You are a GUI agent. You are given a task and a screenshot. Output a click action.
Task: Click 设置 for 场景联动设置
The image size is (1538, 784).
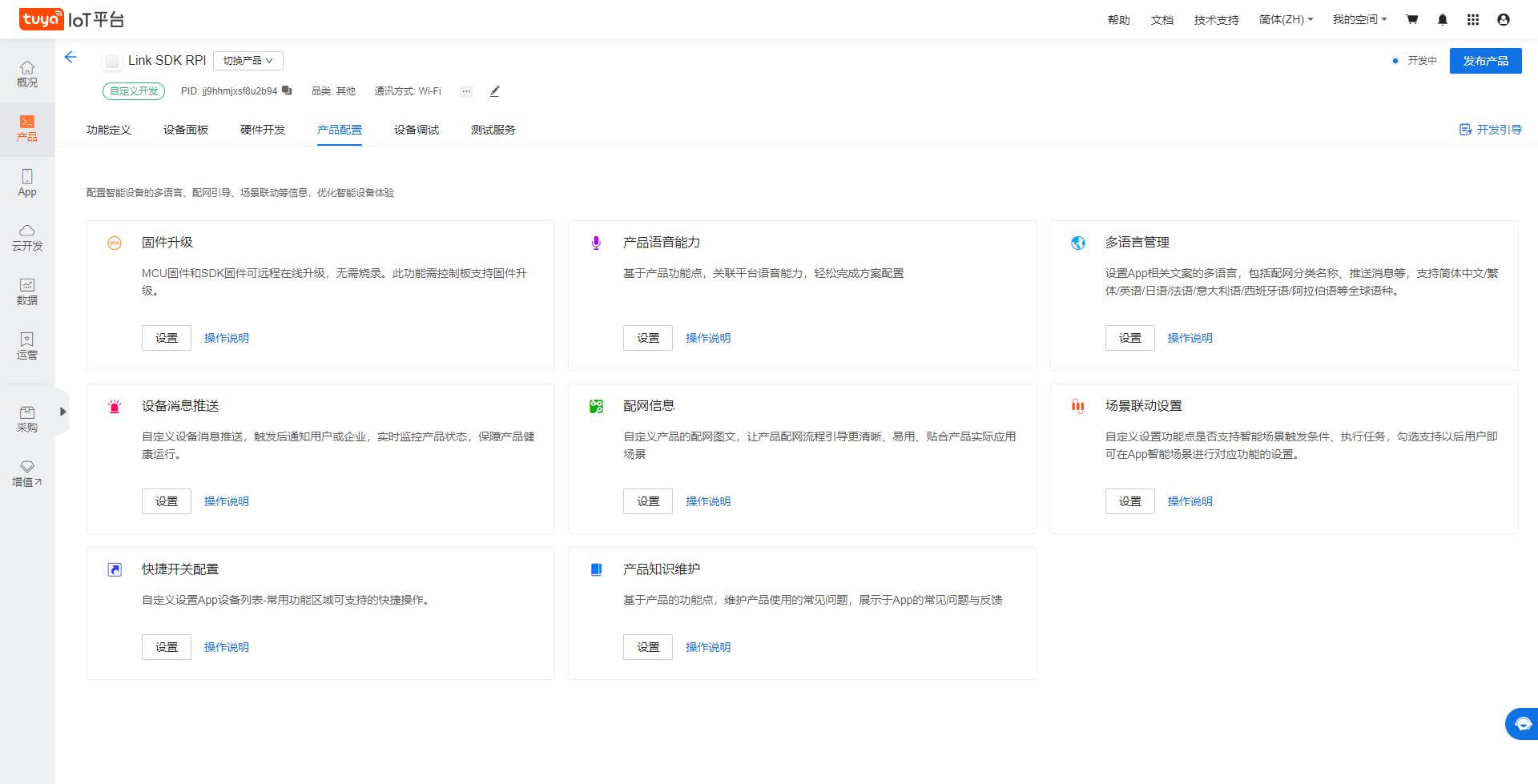[x=1130, y=501]
